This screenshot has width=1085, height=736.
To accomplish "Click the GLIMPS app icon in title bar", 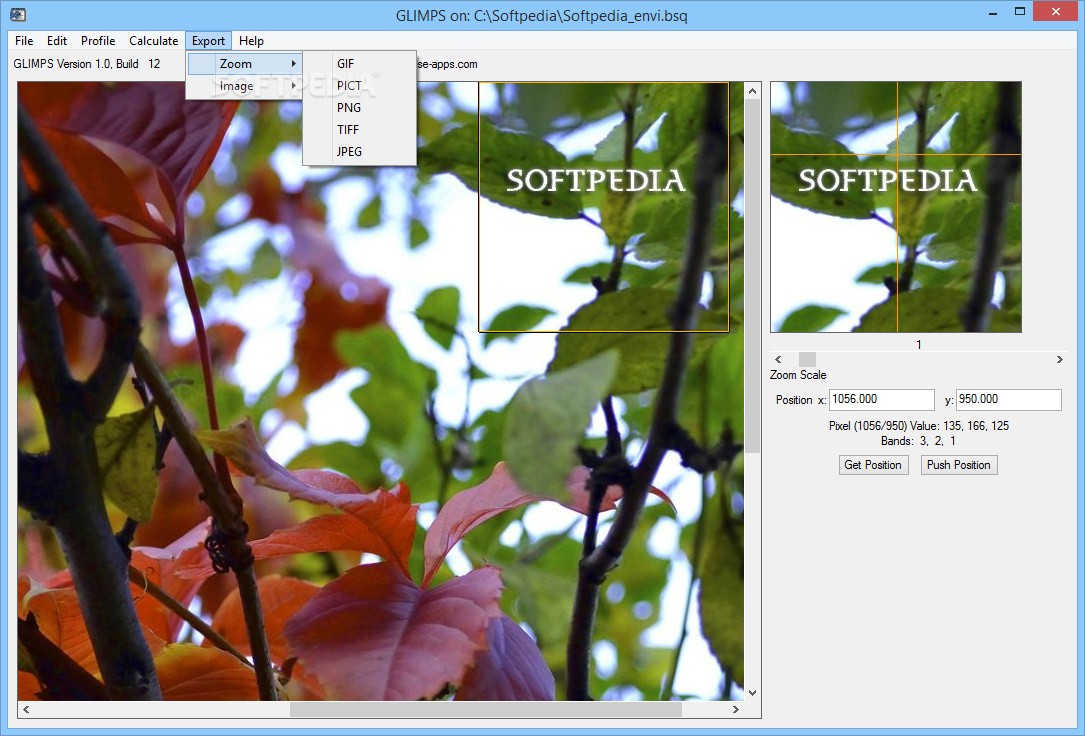I will coord(19,14).
